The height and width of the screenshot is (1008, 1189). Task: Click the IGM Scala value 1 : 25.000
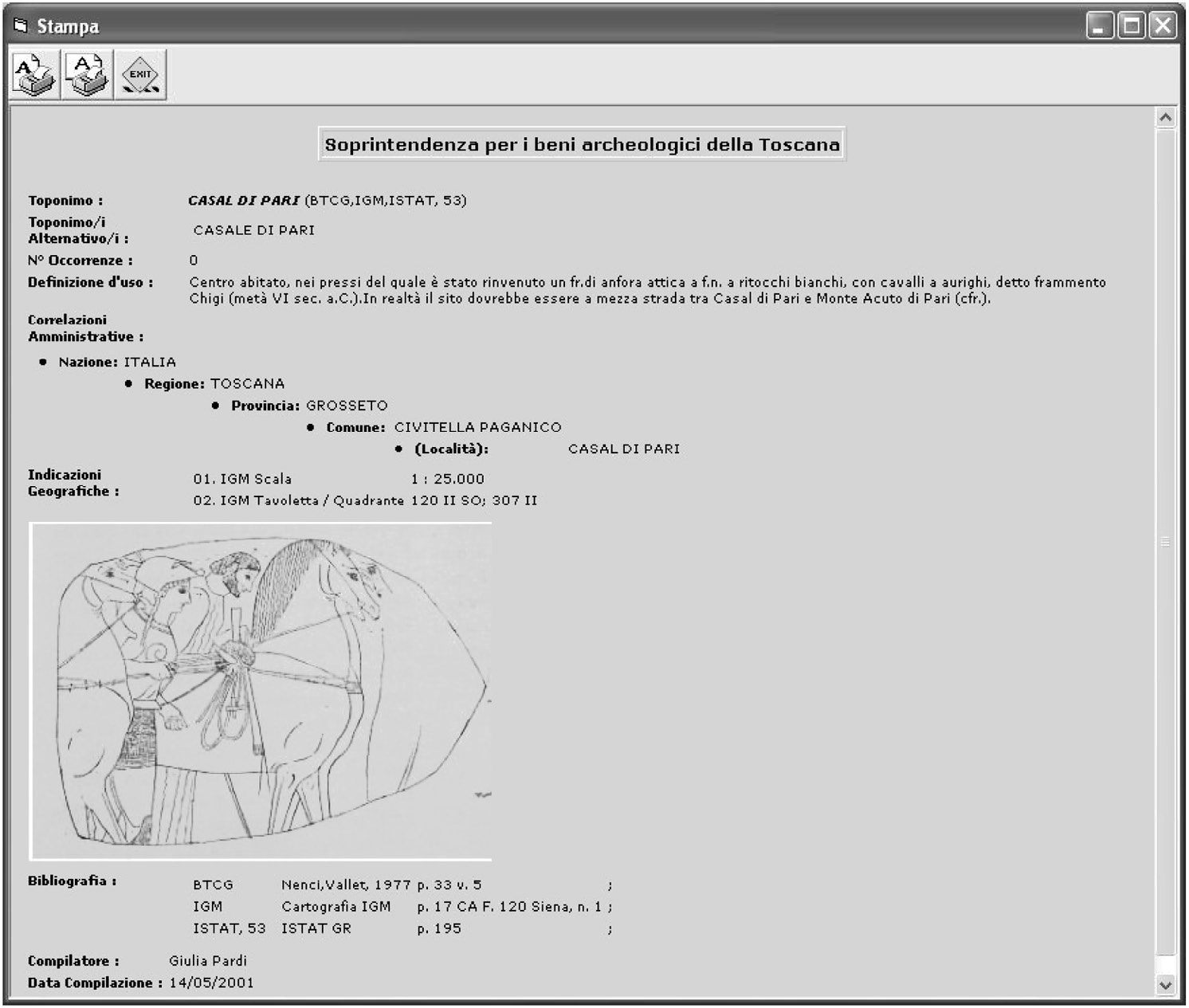(x=448, y=479)
